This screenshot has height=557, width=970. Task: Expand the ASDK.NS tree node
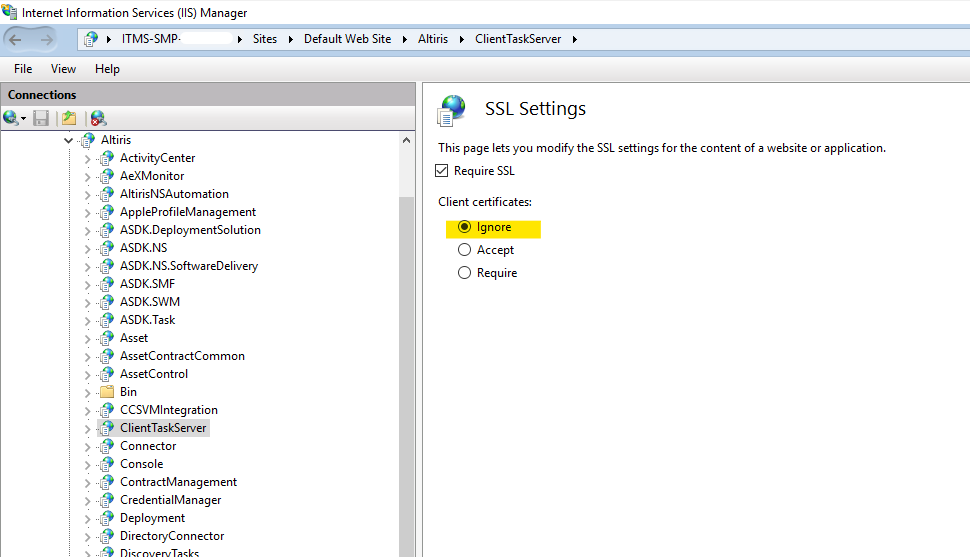pos(87,248)
